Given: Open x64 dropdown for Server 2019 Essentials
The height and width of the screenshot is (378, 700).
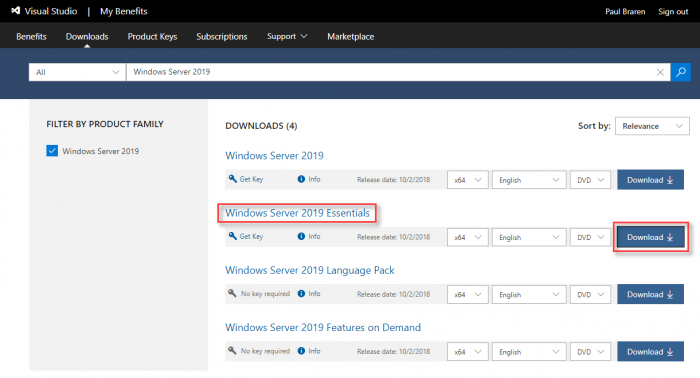Looking at the screenshot, I should [x=467, y=237].
